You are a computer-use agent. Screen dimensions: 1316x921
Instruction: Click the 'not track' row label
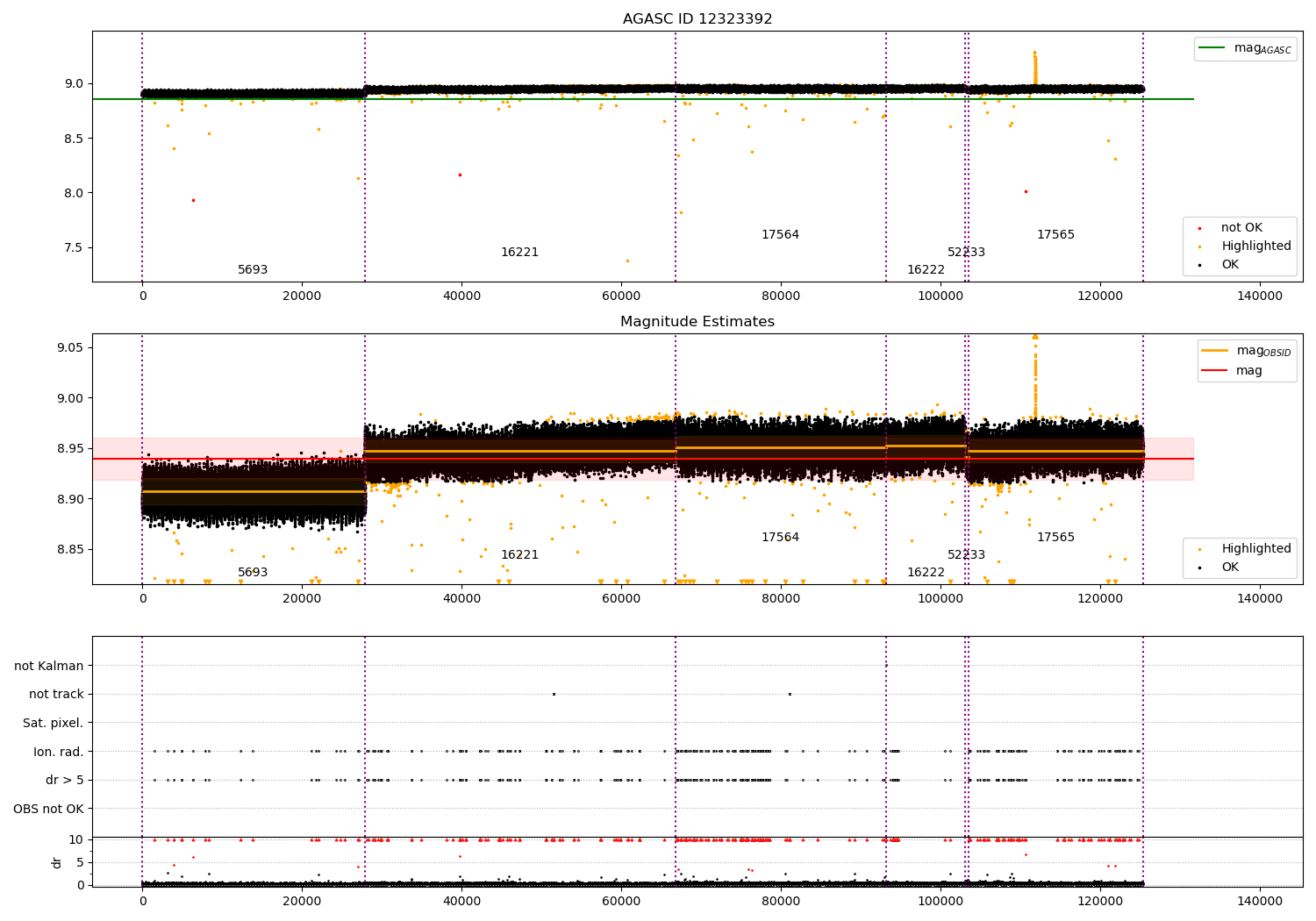[x=56, y=695]
